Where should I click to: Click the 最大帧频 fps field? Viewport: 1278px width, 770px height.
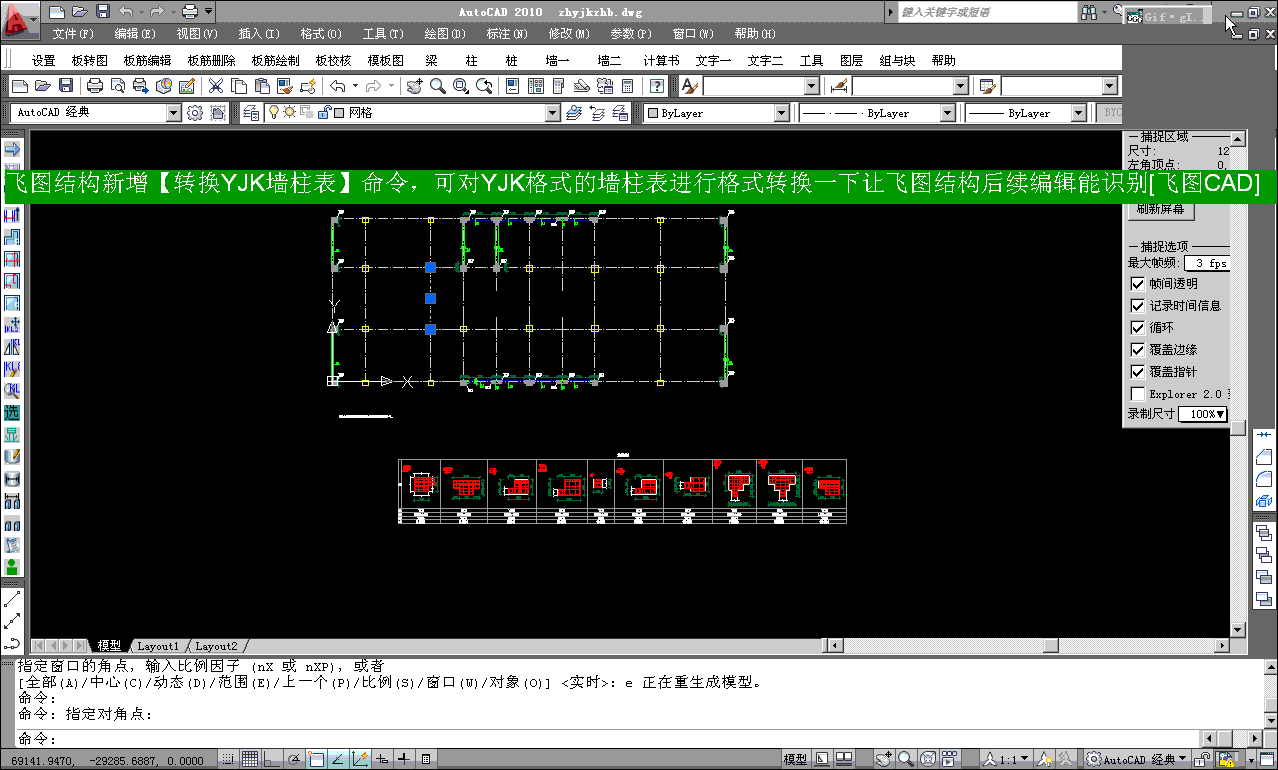coord(1208,263)
